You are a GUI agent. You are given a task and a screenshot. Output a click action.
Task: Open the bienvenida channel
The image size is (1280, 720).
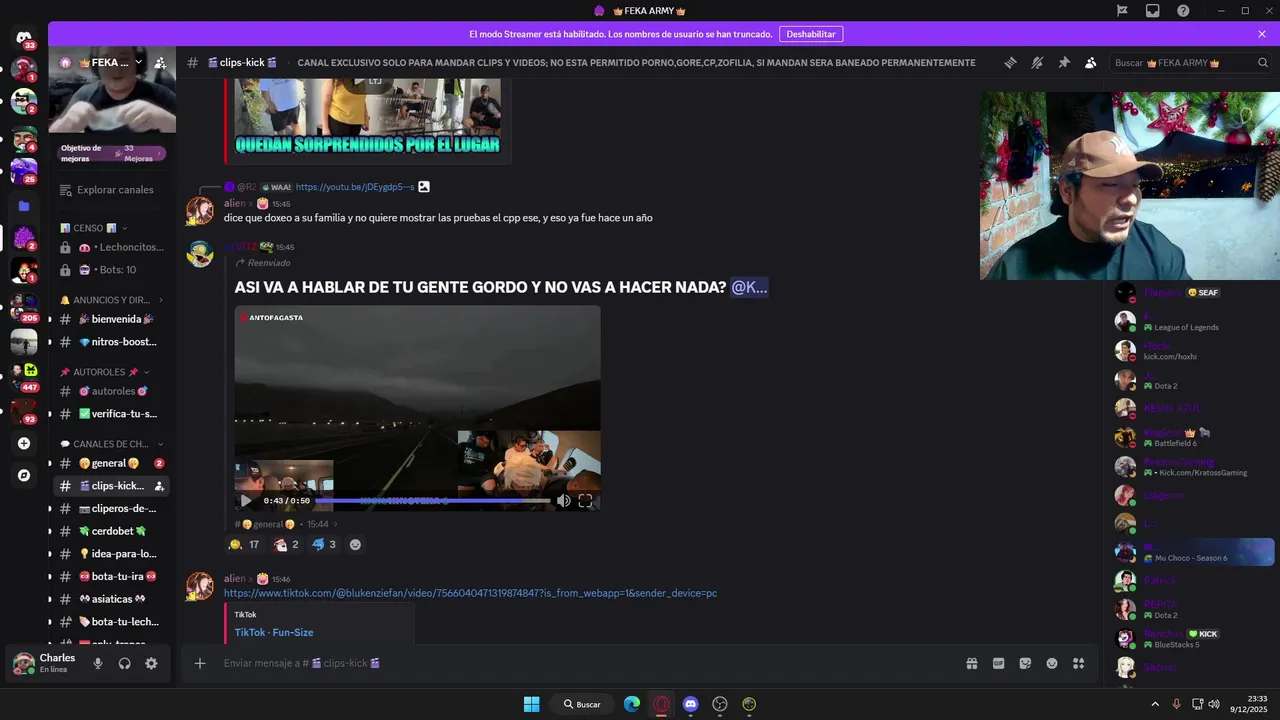(x=111, y=319)
